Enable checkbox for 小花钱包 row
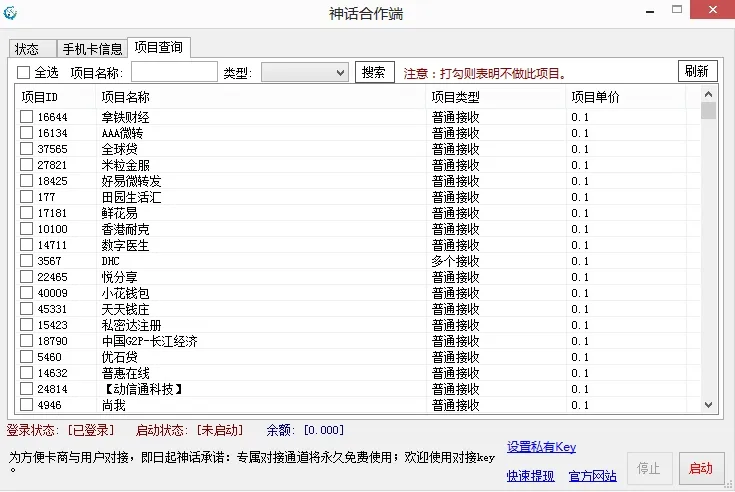 (27, 293)
